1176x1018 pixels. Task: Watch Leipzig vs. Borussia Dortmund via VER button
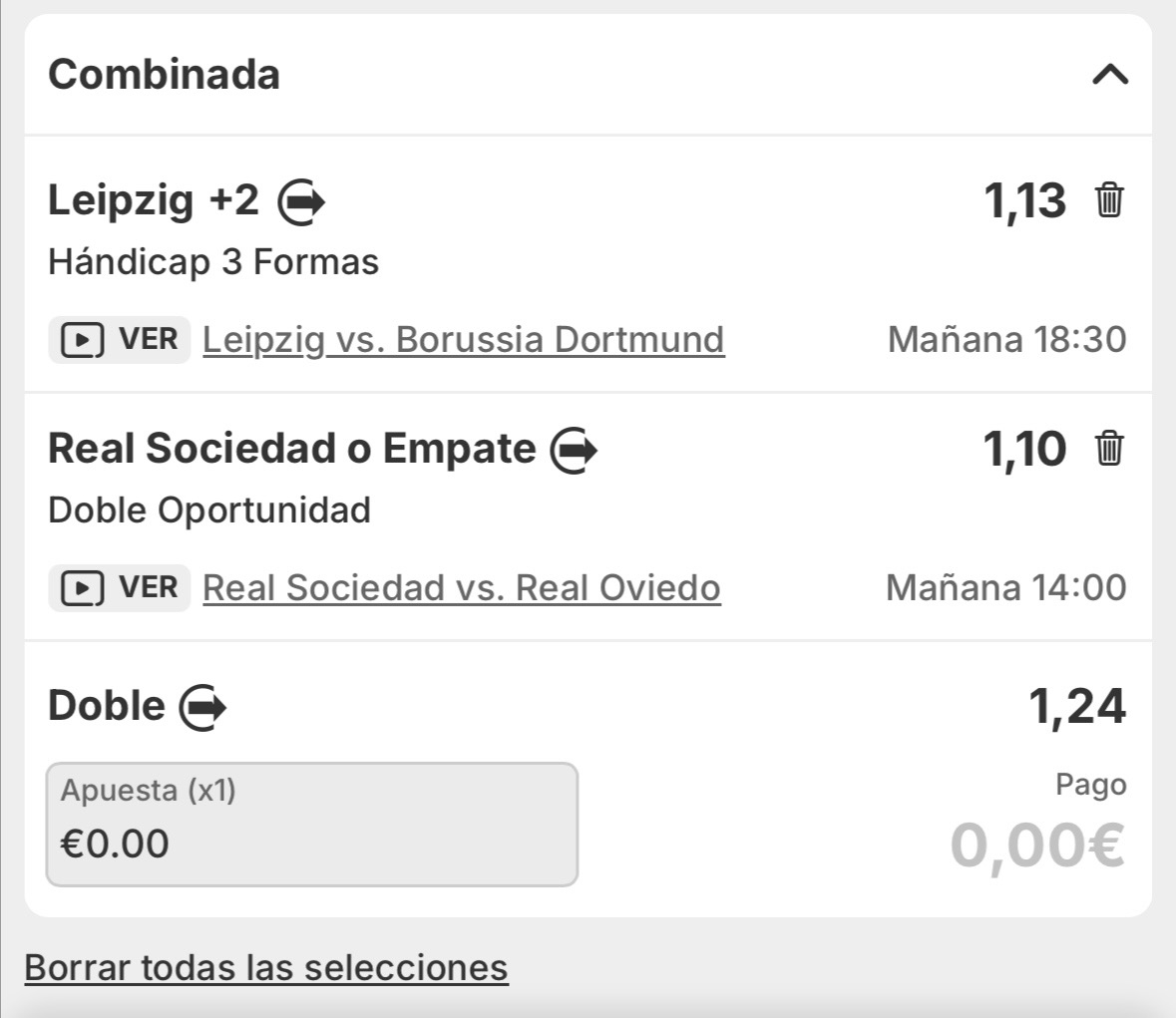(x=120, y=340)
